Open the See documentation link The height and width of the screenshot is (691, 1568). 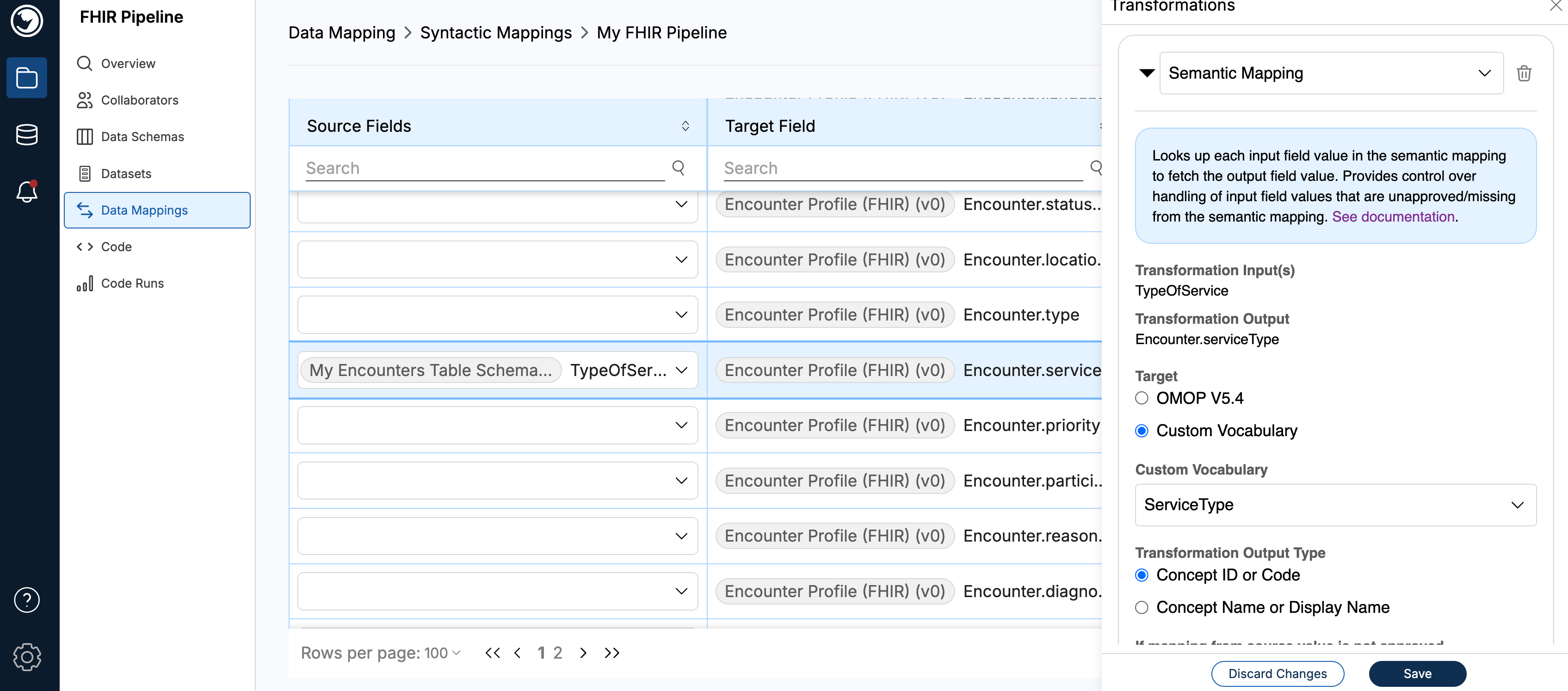tap(1393, 217)
